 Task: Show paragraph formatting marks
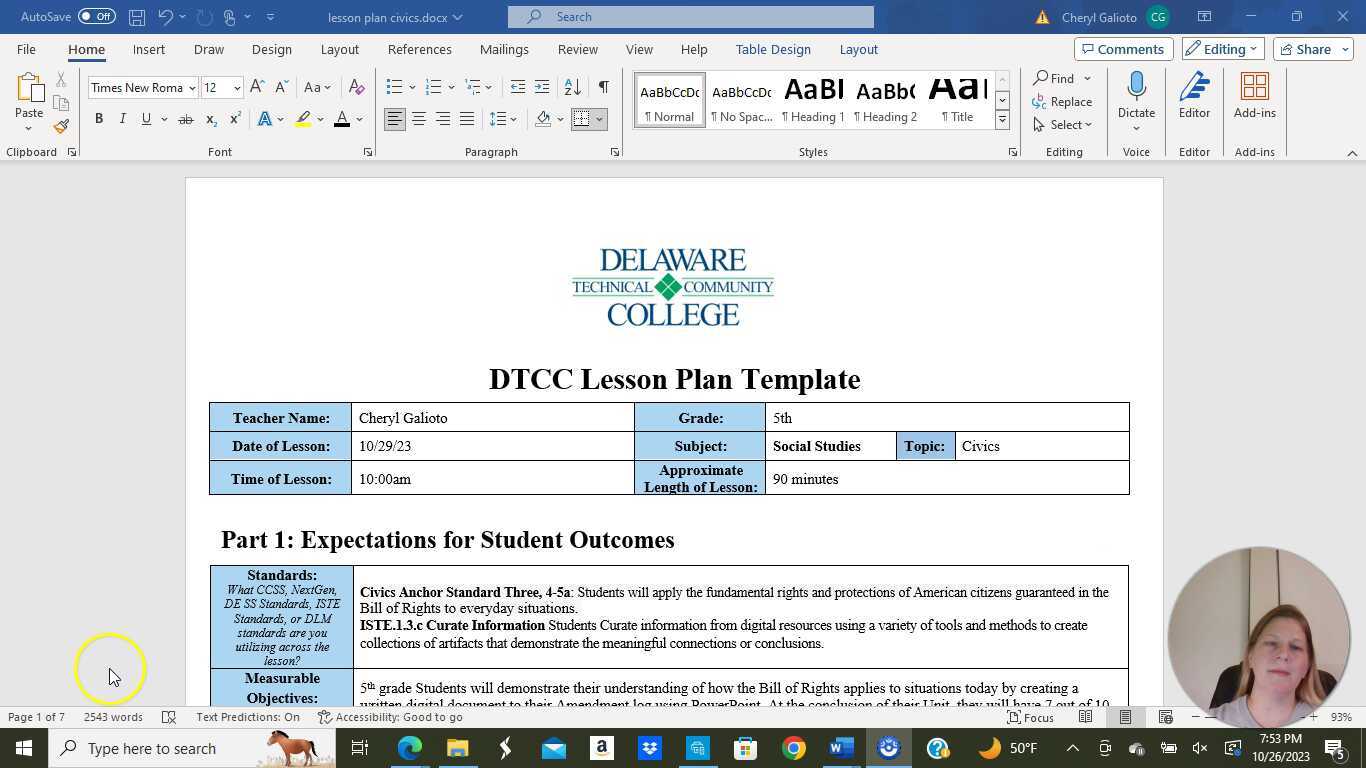pyautogui.click(x=603, y=87)
